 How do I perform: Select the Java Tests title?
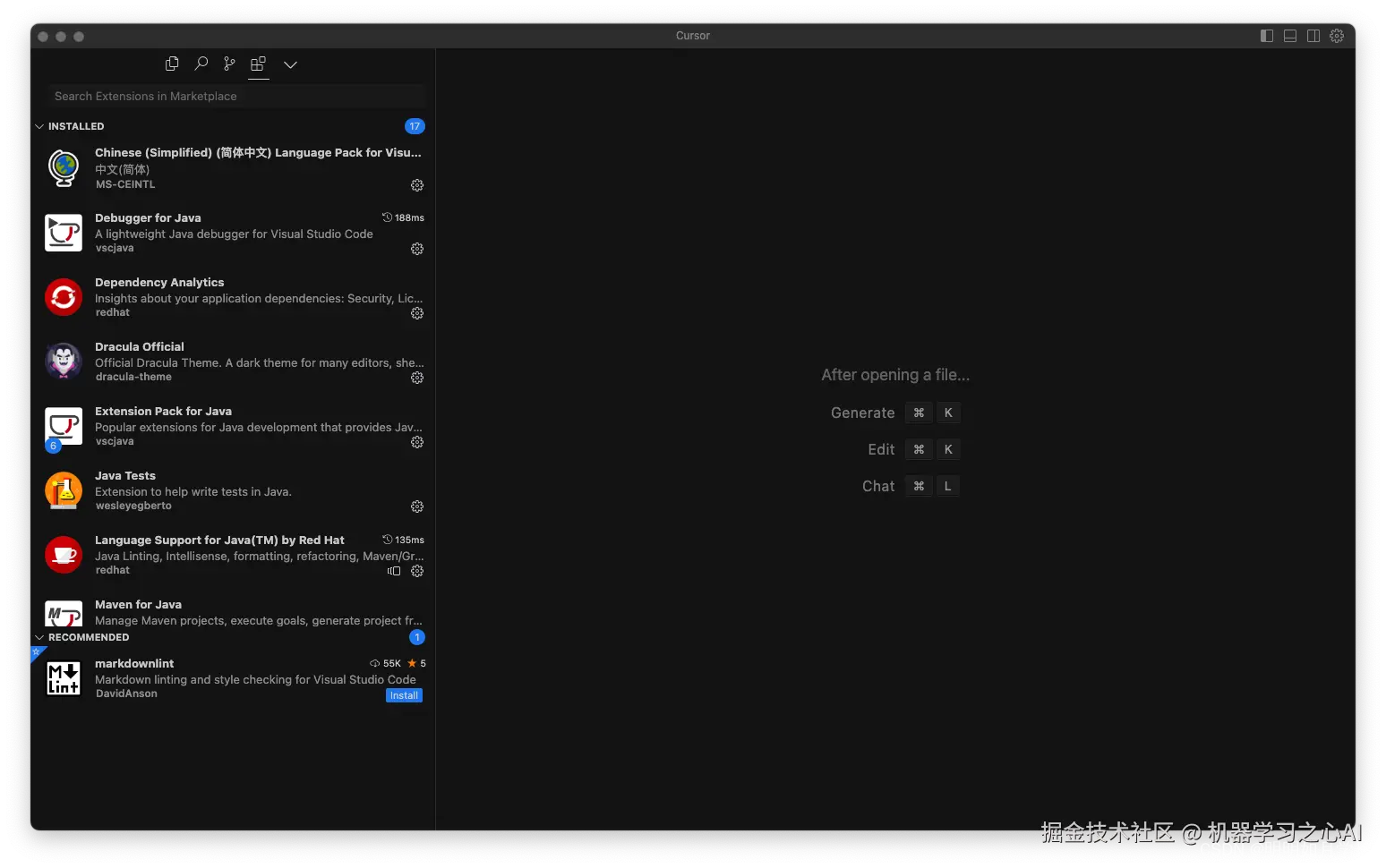(x=125, y=475)
